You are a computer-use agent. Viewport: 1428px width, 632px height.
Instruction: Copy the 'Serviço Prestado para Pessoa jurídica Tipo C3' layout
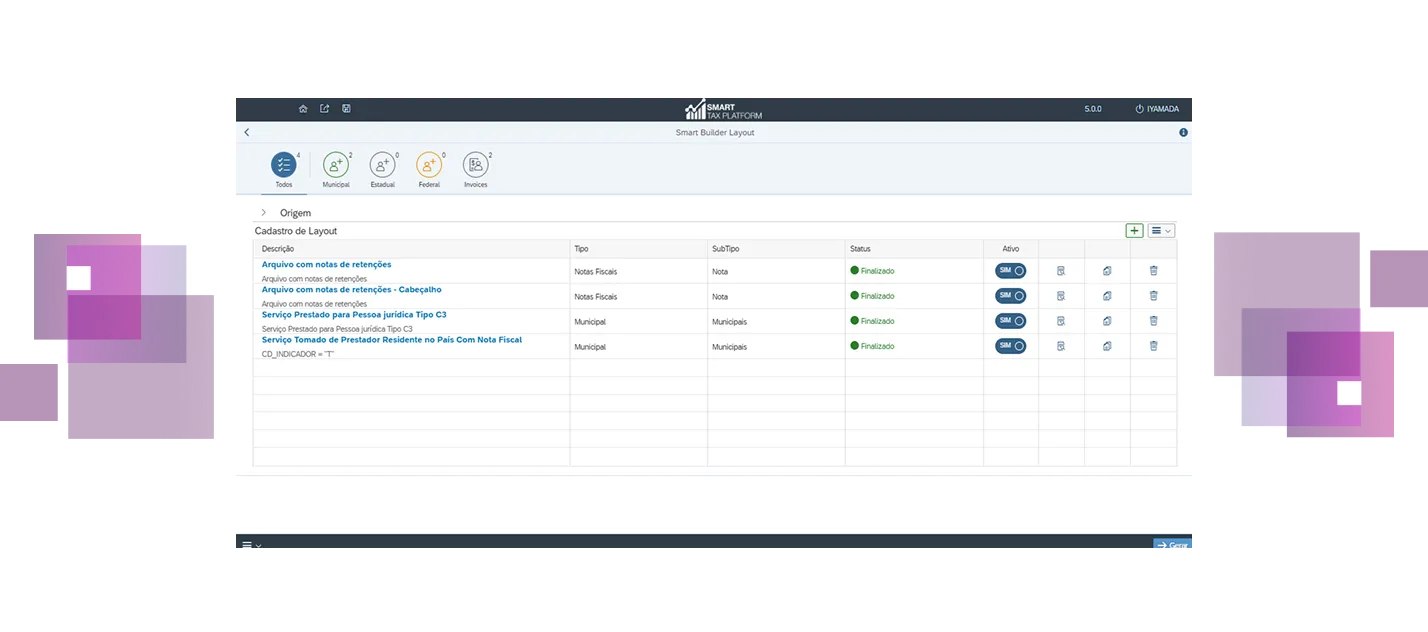tap(1107, 321)
